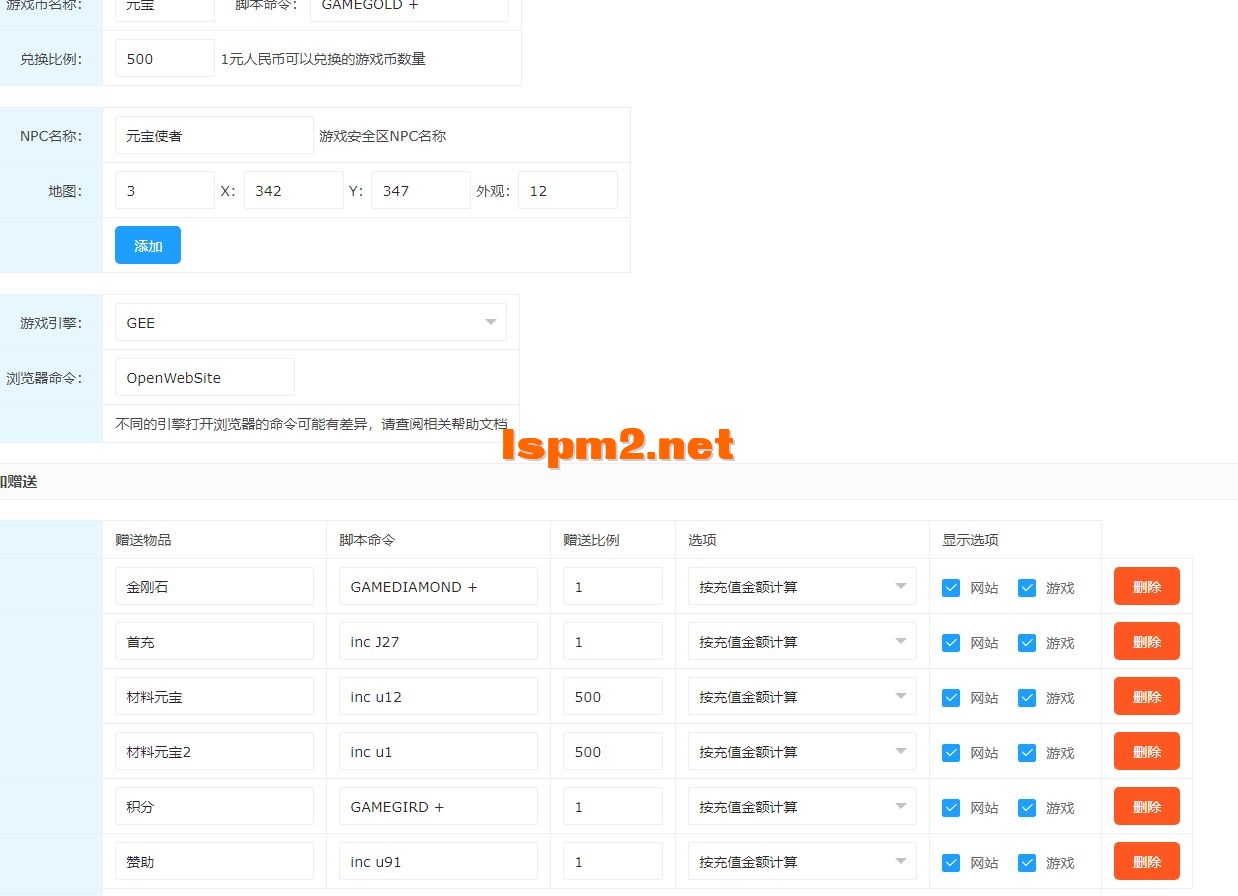Click the 浏览器命令 field OpenWebSite
The height and width of the screenshot is (896, 1238).
coord(205,377)
